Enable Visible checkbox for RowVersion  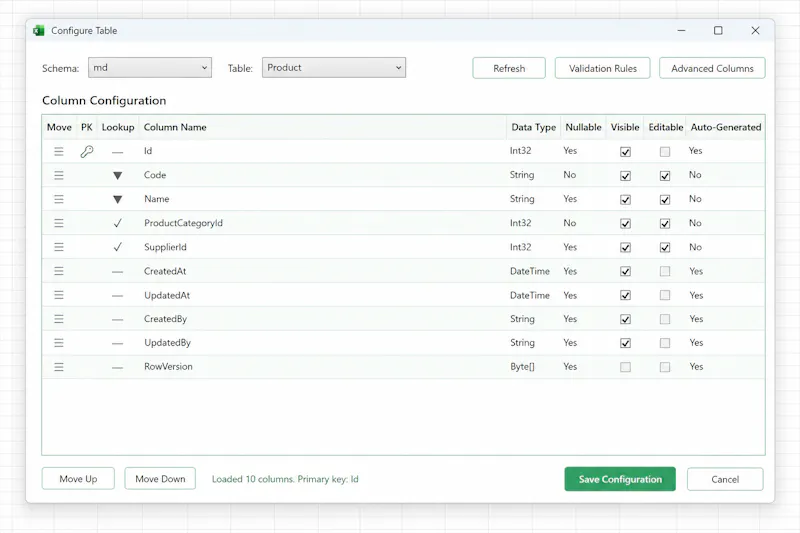625,367
